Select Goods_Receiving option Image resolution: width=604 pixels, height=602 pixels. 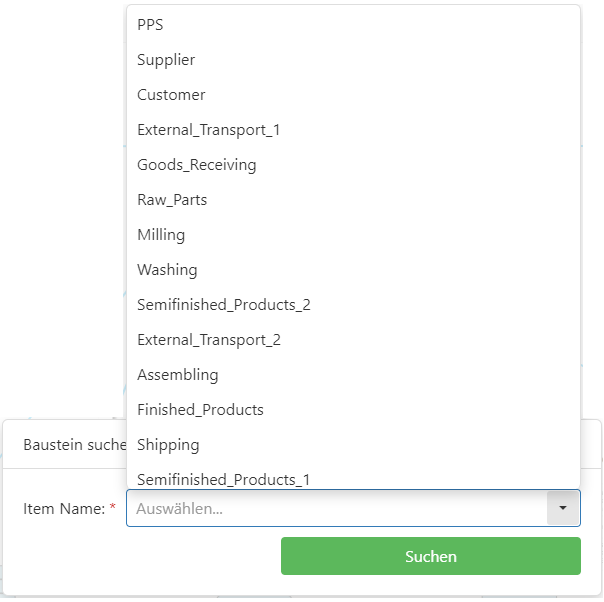point(196,165)
